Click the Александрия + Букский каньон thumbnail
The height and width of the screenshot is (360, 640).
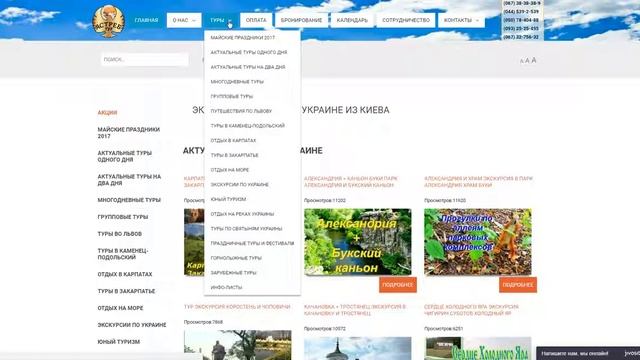click(x=358, y=242)
